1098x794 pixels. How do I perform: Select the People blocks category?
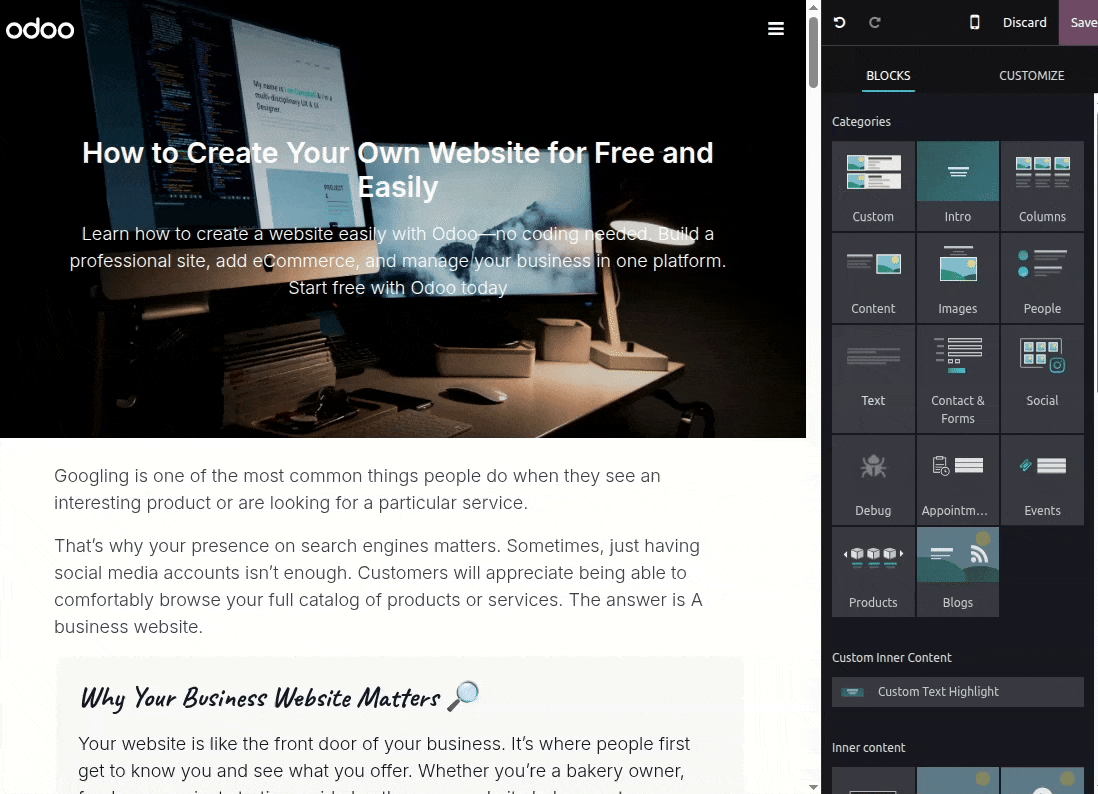[x=1042, y=278]
